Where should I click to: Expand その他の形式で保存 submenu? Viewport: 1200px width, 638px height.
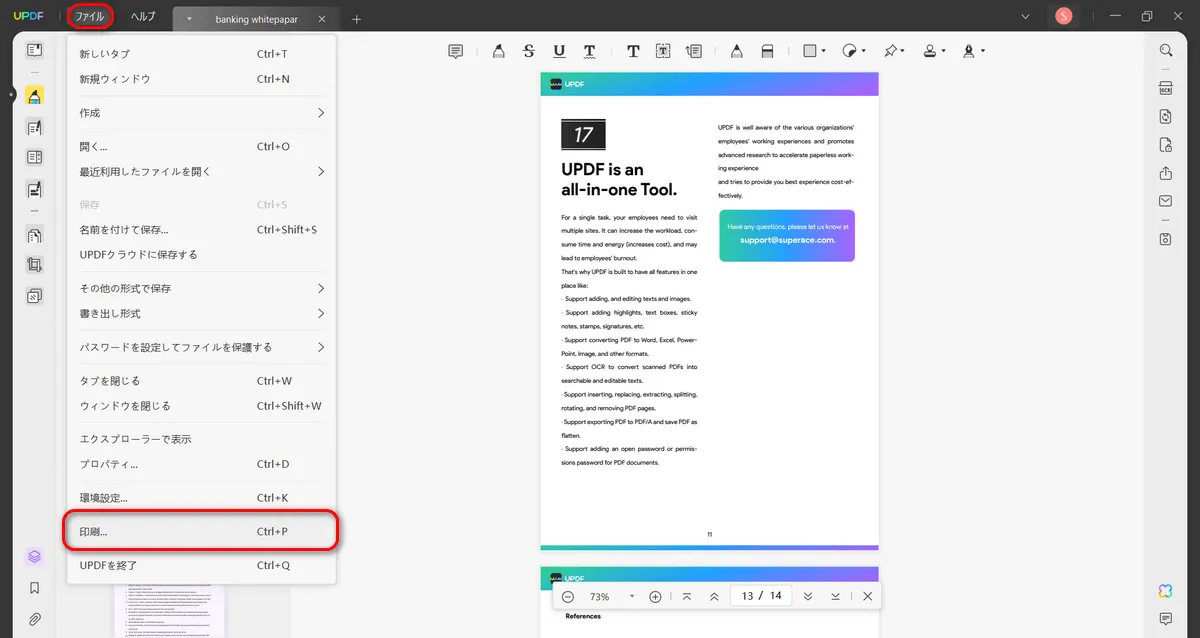(202, 288)
